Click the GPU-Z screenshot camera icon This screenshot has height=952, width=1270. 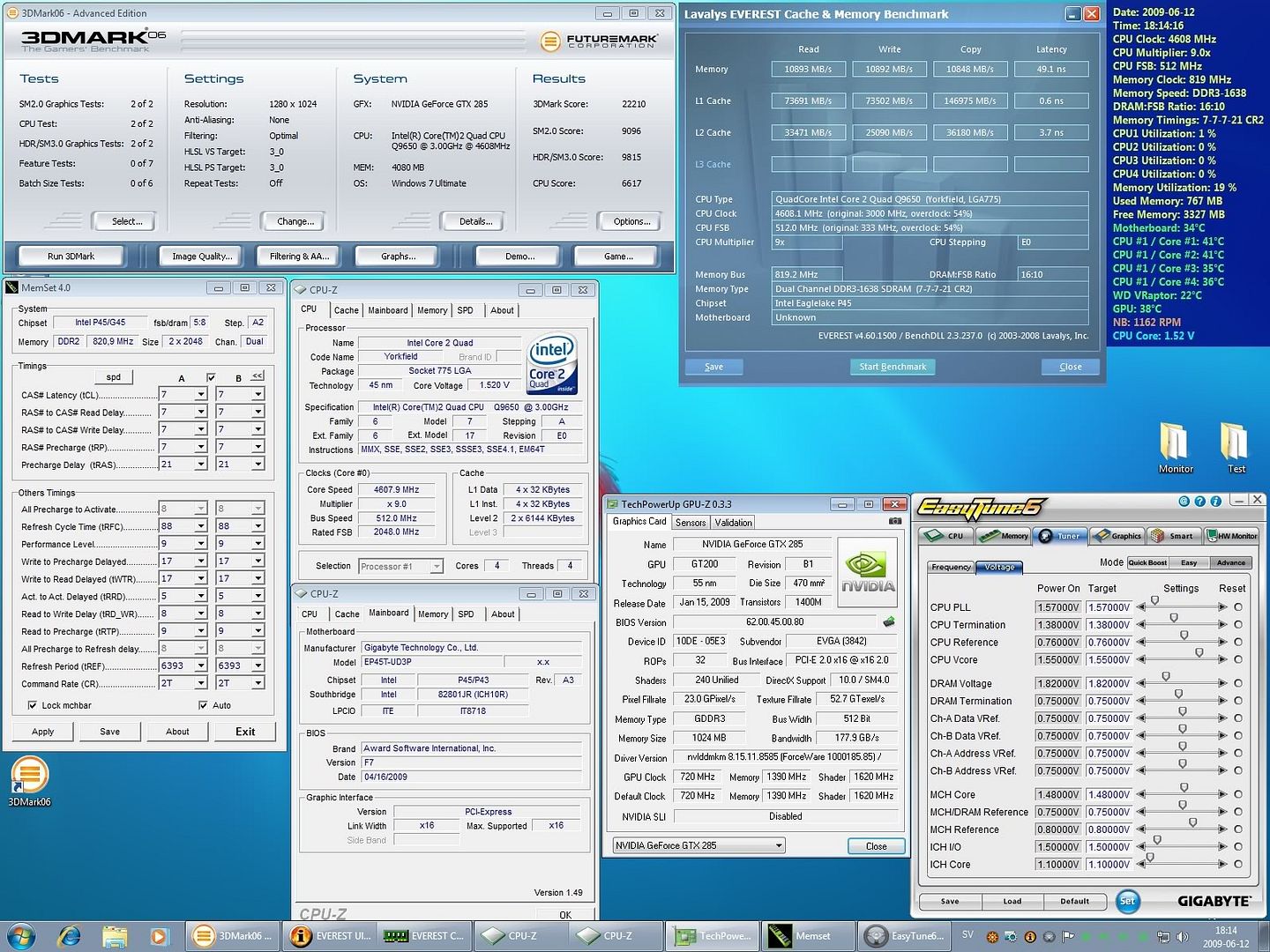895,522
